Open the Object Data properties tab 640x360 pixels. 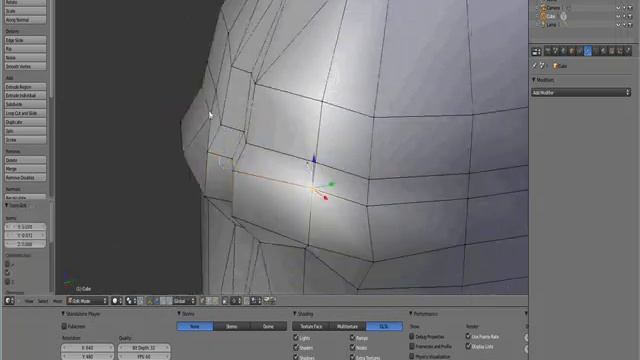point(596,51)
